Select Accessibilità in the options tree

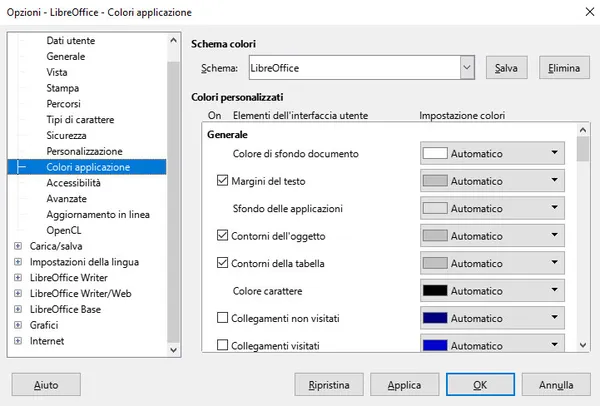pos(73,183)
